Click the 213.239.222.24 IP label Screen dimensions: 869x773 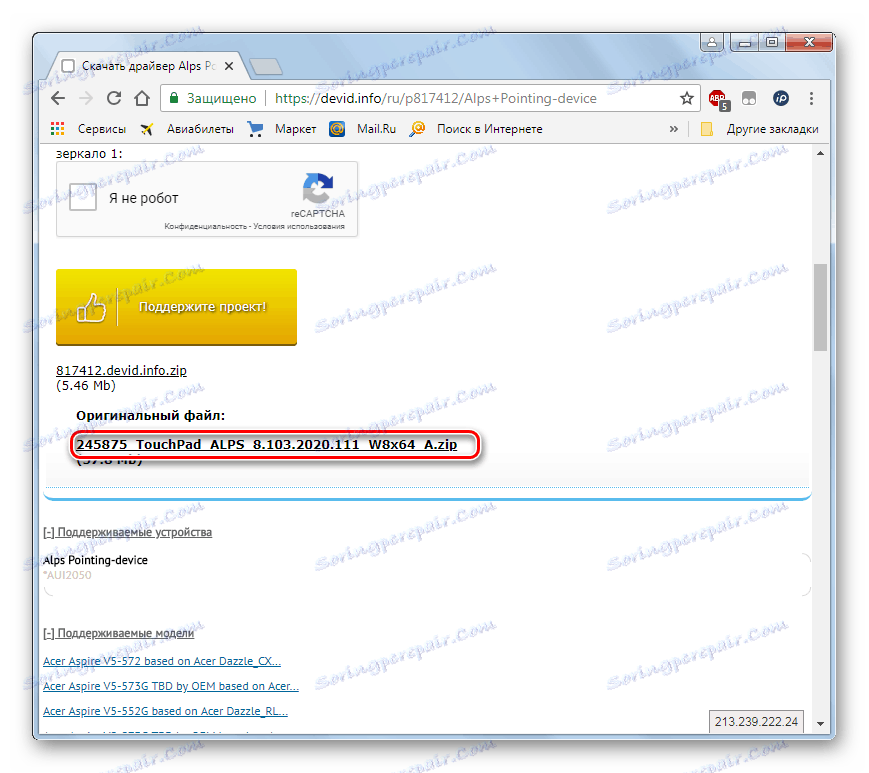(756, 721)
